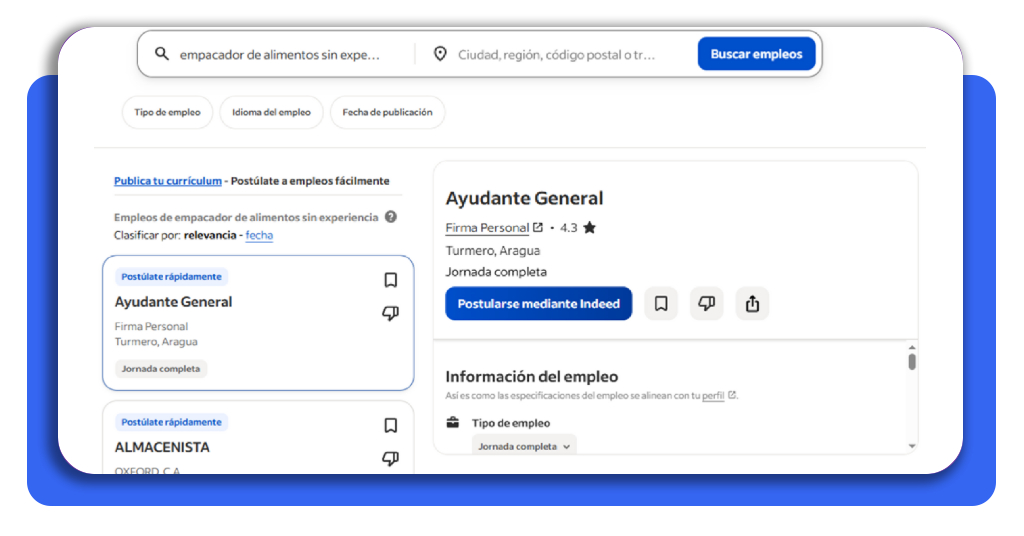Share the Ayudante General job
Viewport: 1024px width, 536px height.
tap(752, 304)
